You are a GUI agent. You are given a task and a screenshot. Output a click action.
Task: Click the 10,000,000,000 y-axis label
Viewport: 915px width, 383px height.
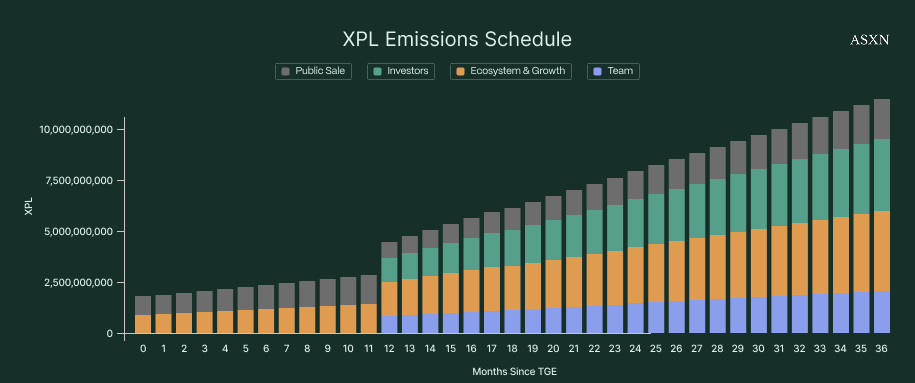point(75,129)
